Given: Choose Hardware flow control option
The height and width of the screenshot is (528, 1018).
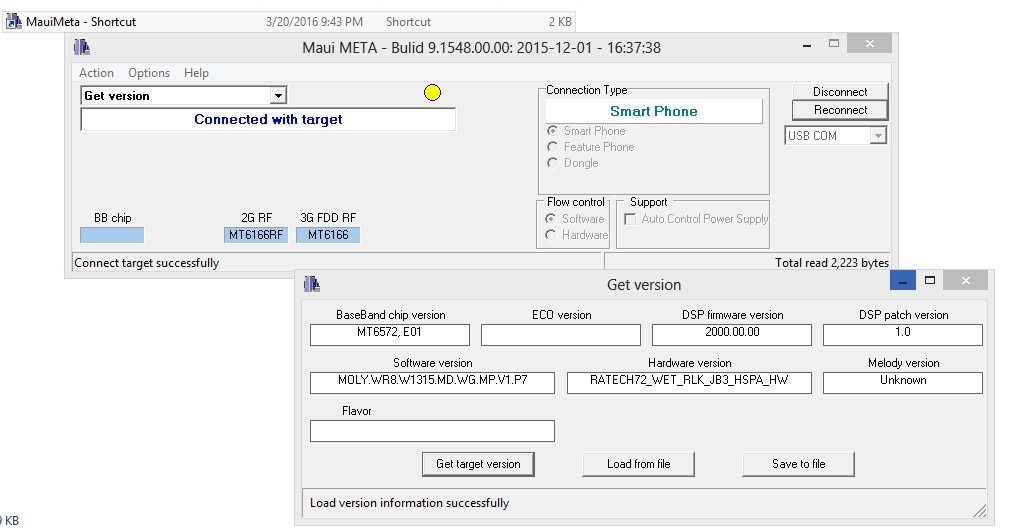Looking at the screenshot, I should tap(551, 235).
